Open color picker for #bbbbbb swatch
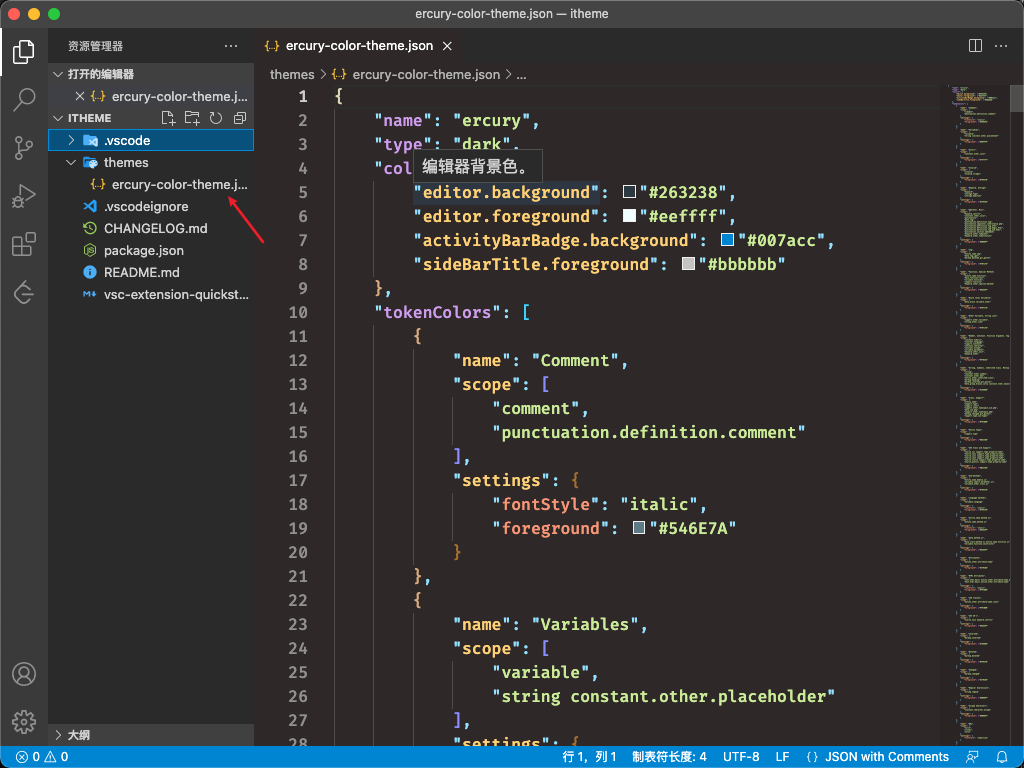 (688, 264)
